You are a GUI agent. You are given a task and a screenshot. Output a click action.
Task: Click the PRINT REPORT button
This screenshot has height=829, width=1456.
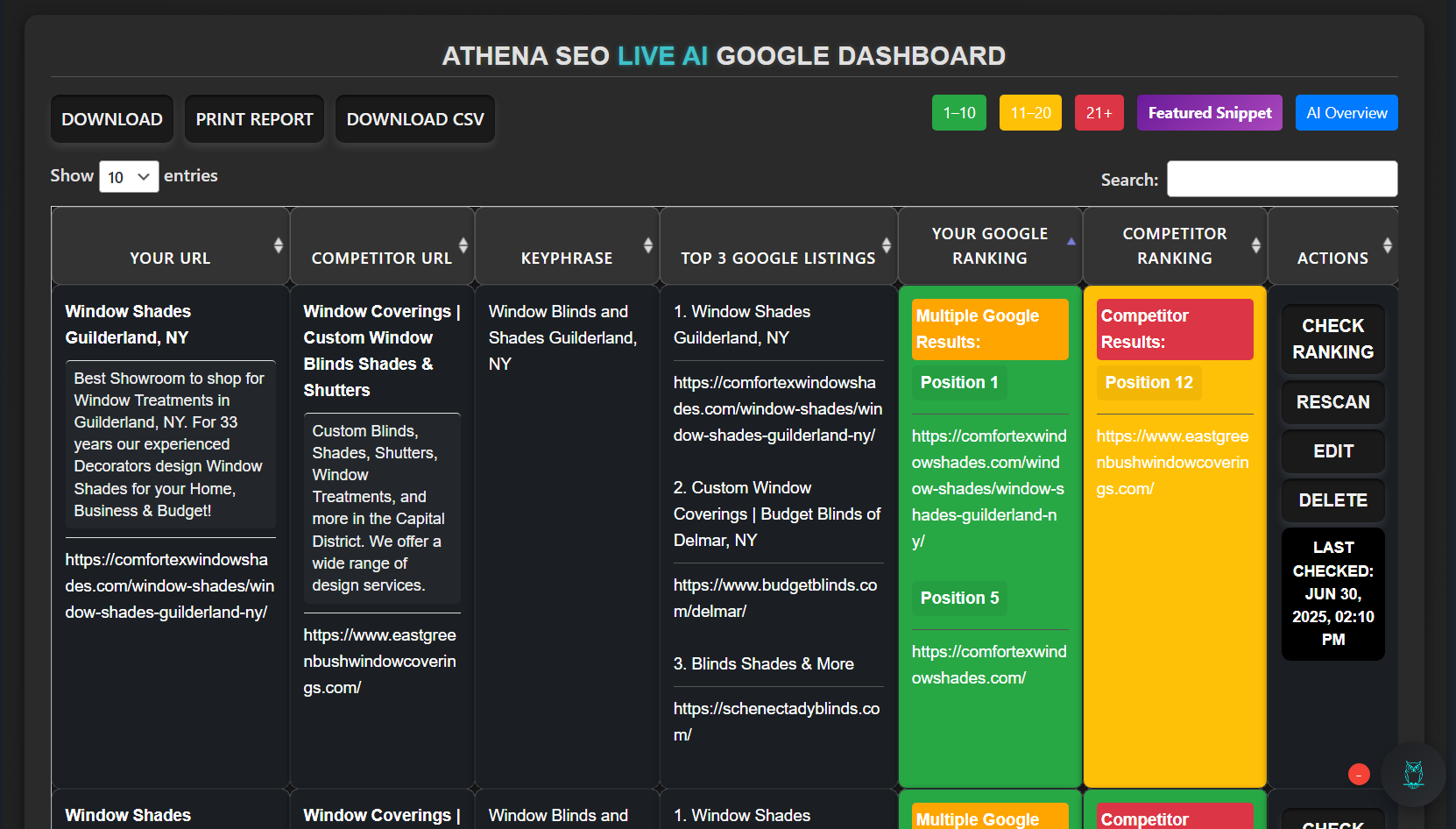(x=254, y=119)
